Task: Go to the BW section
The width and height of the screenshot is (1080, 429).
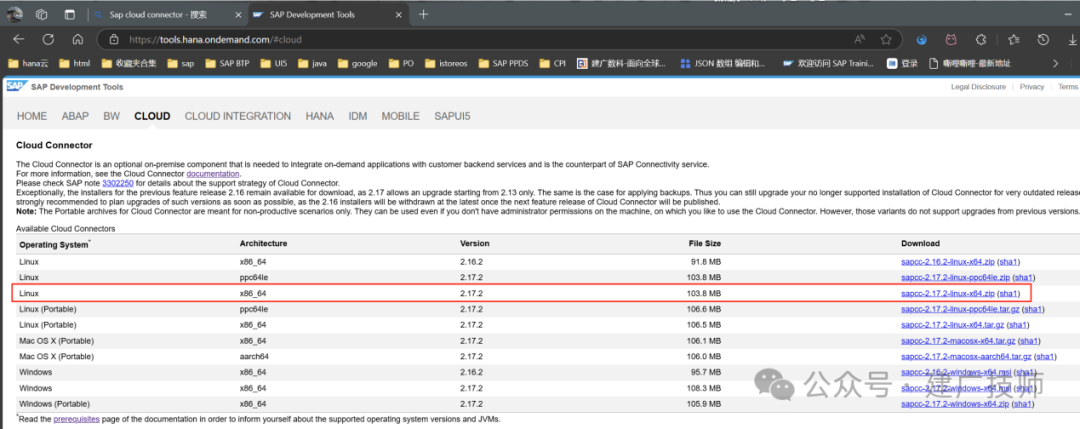Action: pos(112,116)
